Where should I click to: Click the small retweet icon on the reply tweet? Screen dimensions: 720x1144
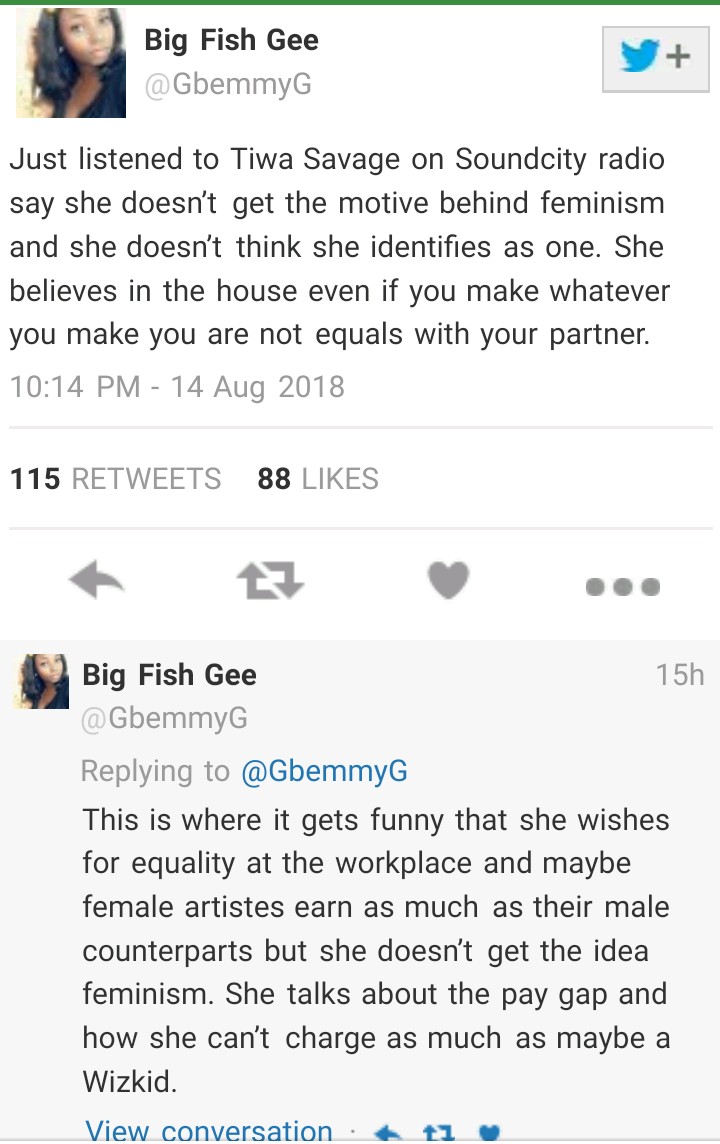click(439, 1133)
